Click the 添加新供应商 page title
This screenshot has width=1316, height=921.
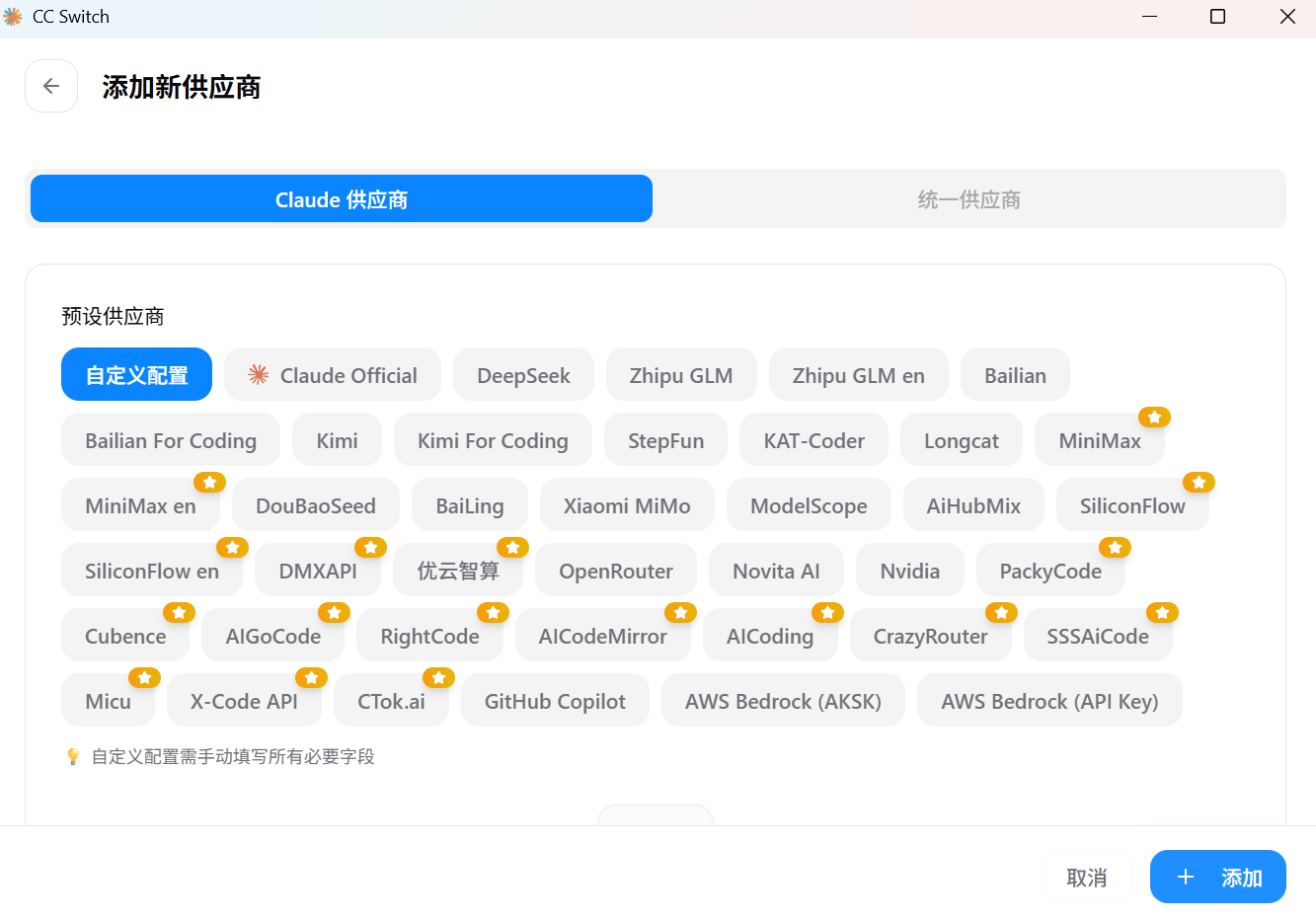[x=182, y=87]
